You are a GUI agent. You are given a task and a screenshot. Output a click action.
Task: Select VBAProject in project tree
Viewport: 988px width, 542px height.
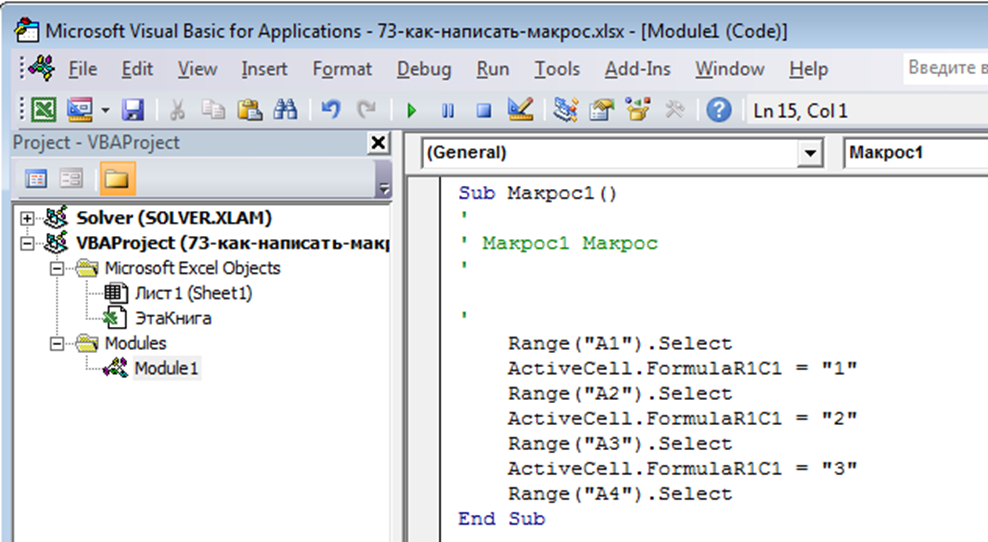coord(232,243)
